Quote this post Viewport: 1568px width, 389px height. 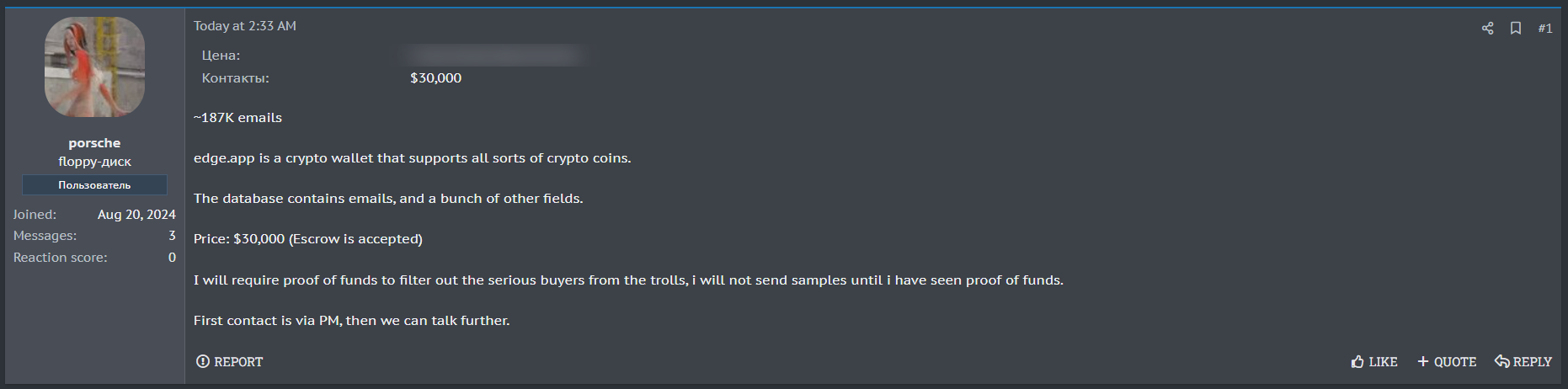[x=1447, y=361]
